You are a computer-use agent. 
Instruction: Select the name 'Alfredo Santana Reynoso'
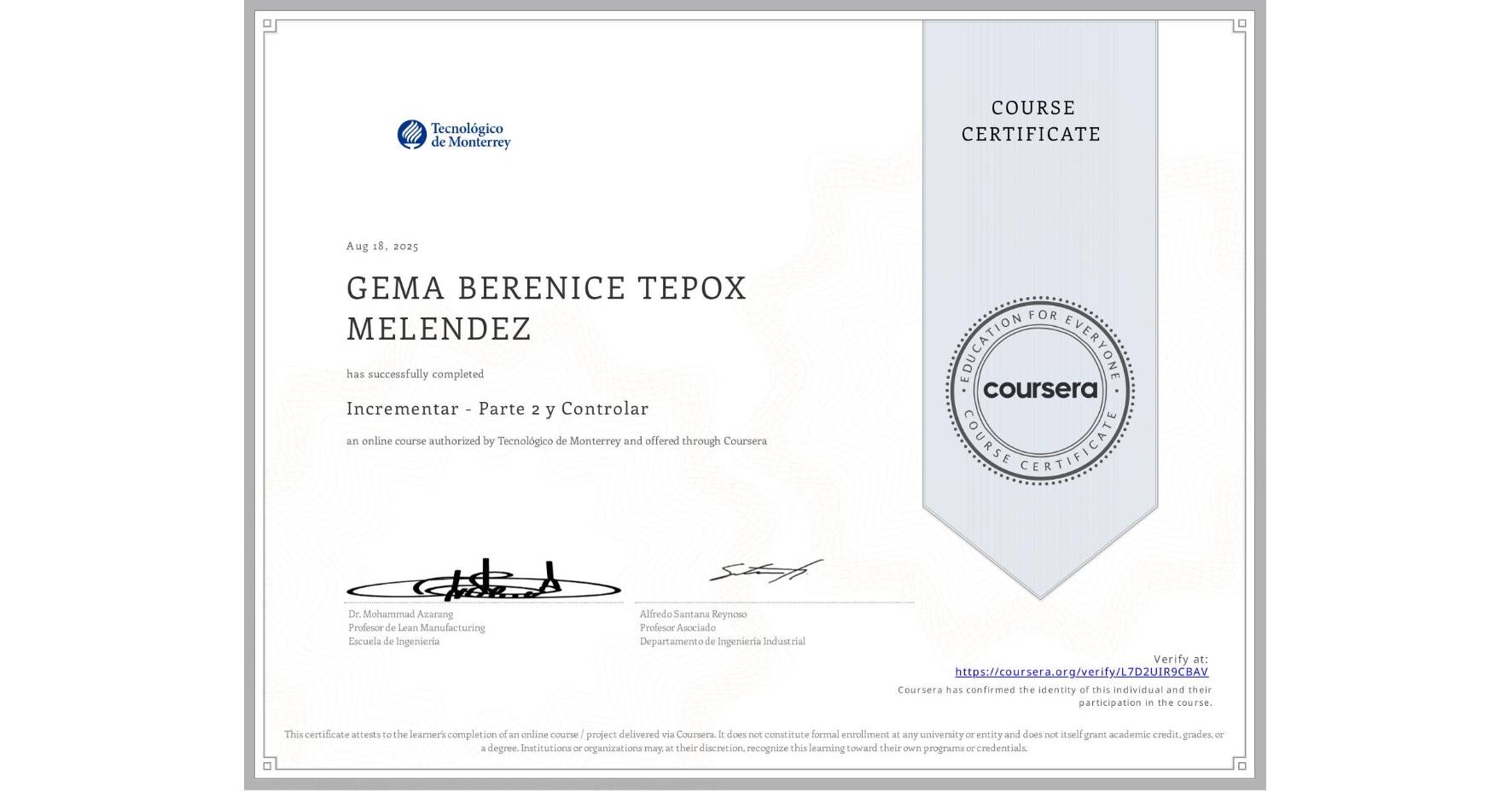(x=693, y=614)
